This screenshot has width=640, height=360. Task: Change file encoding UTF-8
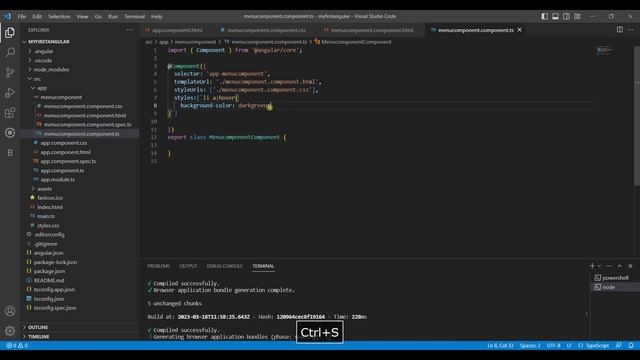tap(553, 345)
